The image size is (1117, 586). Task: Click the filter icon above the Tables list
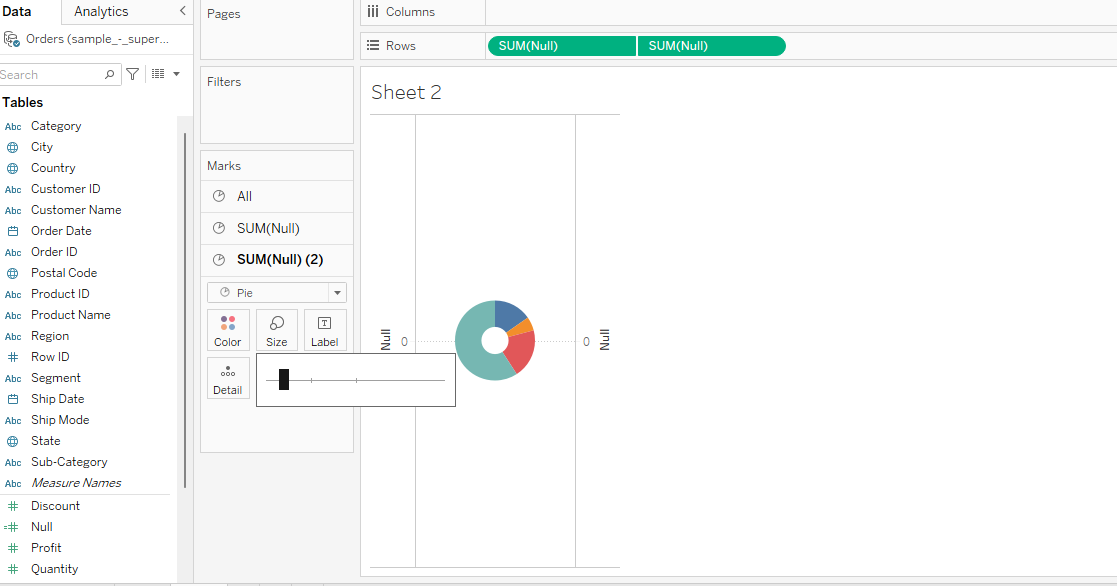(131, 74)
